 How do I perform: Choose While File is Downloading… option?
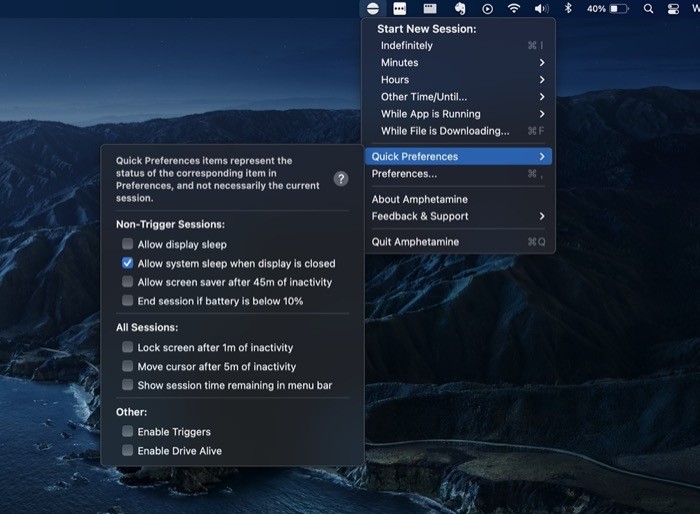pos(458,131)
